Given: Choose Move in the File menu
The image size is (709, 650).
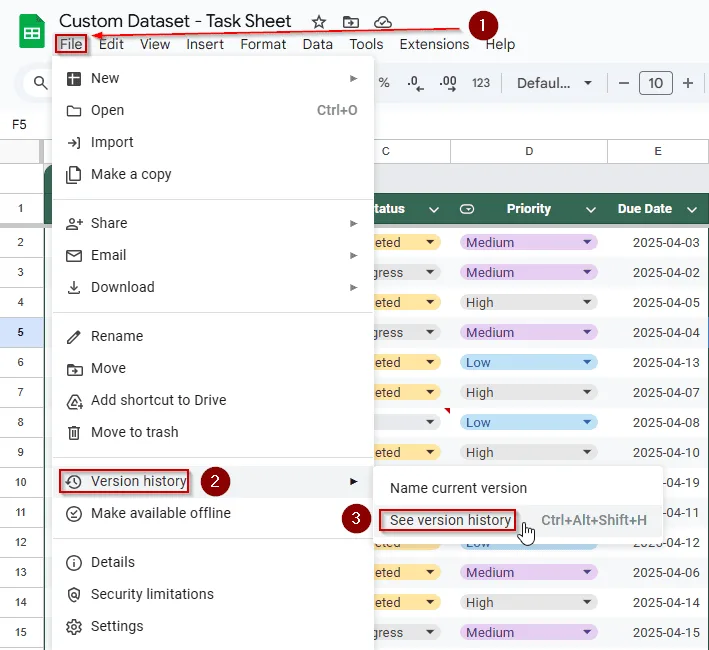Looking at the screenshot, I should pos(213,368).
